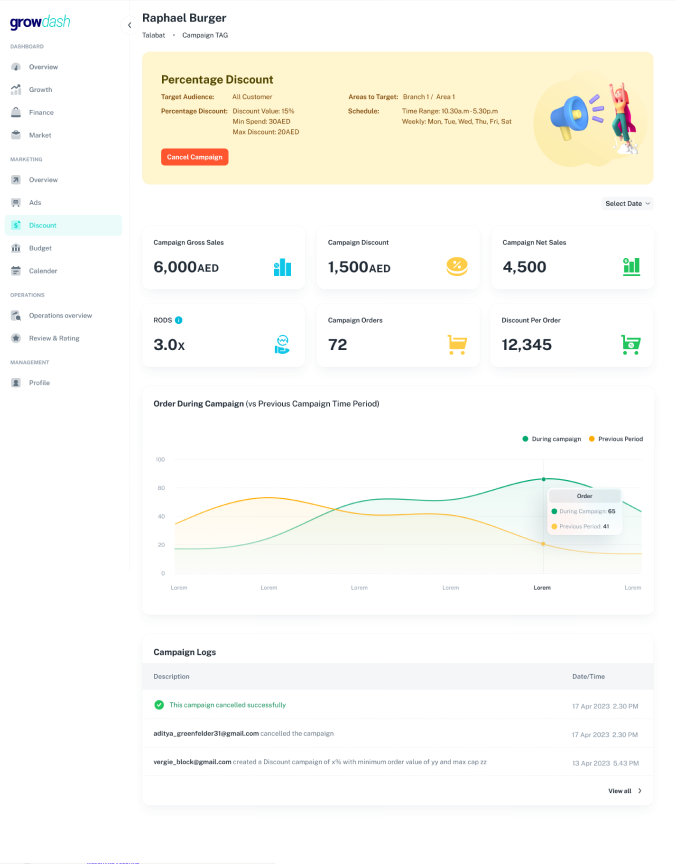The height and width of the screenshot is (864, 677).
Task: Click the green data point on the chart
Action: (x=544, y=479)
